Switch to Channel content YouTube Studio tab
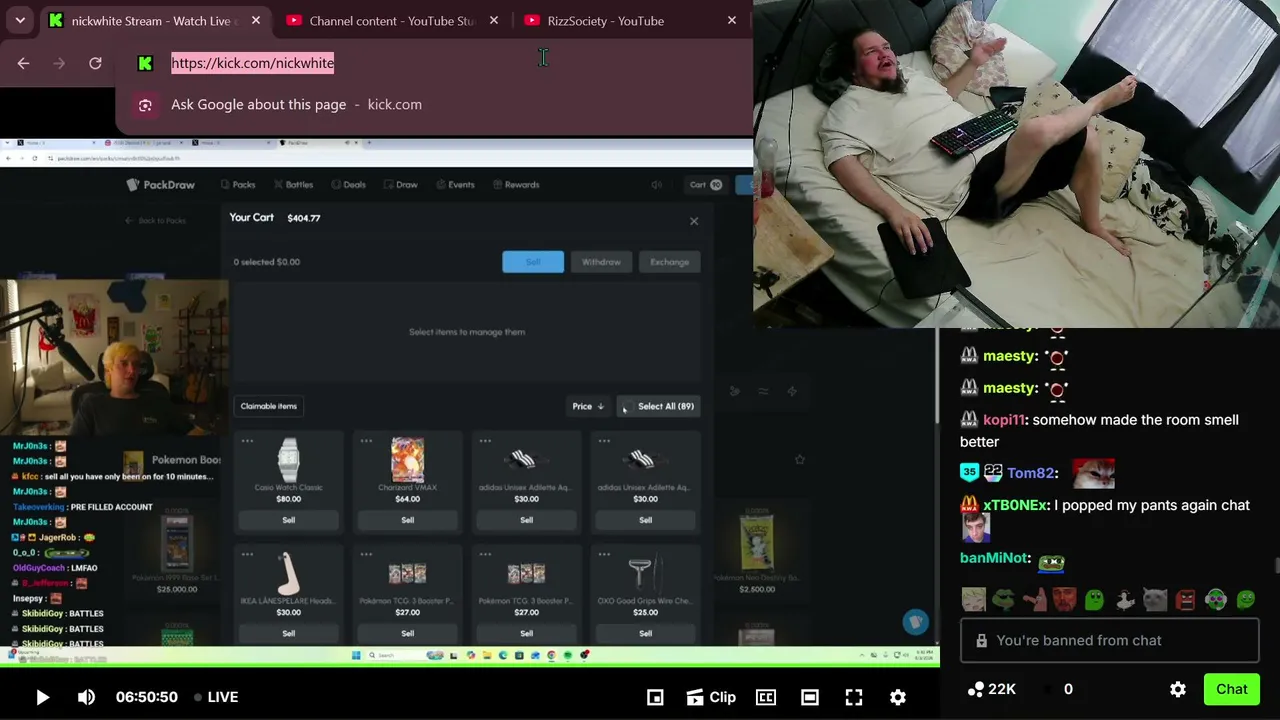 (392, 20)
